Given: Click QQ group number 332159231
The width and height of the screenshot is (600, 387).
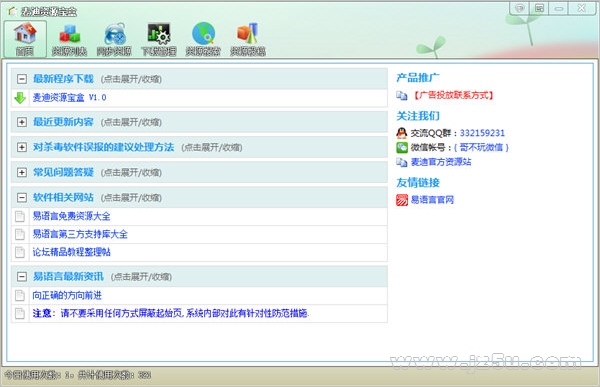Looking at the screenshot, I should tap(482, 133).
